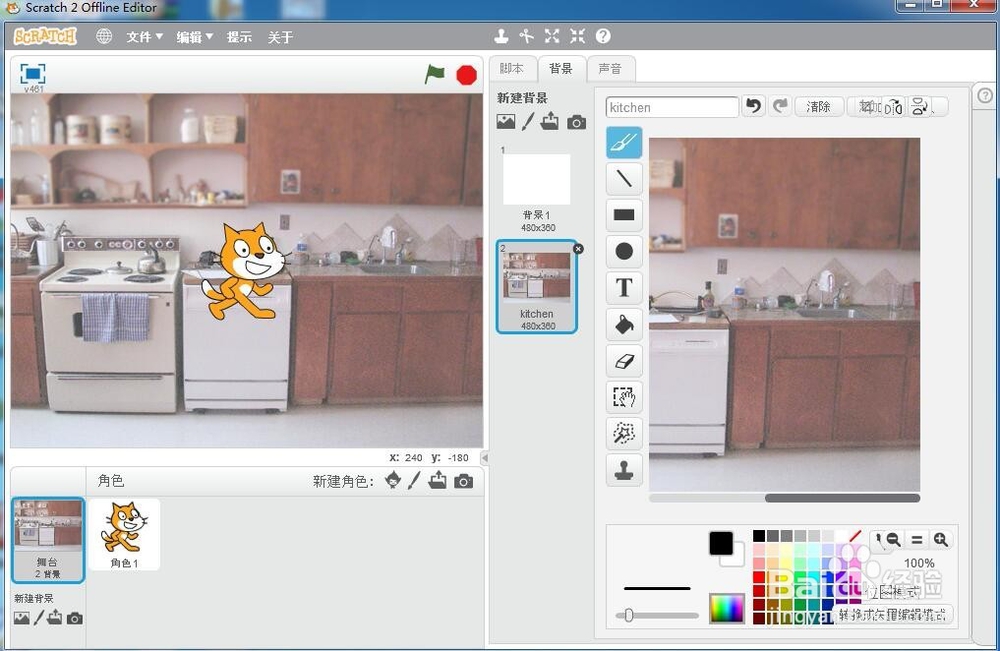Screen dimensions: 1000x651
Task: Select the Text tool
Action: [x=624, y=288]
